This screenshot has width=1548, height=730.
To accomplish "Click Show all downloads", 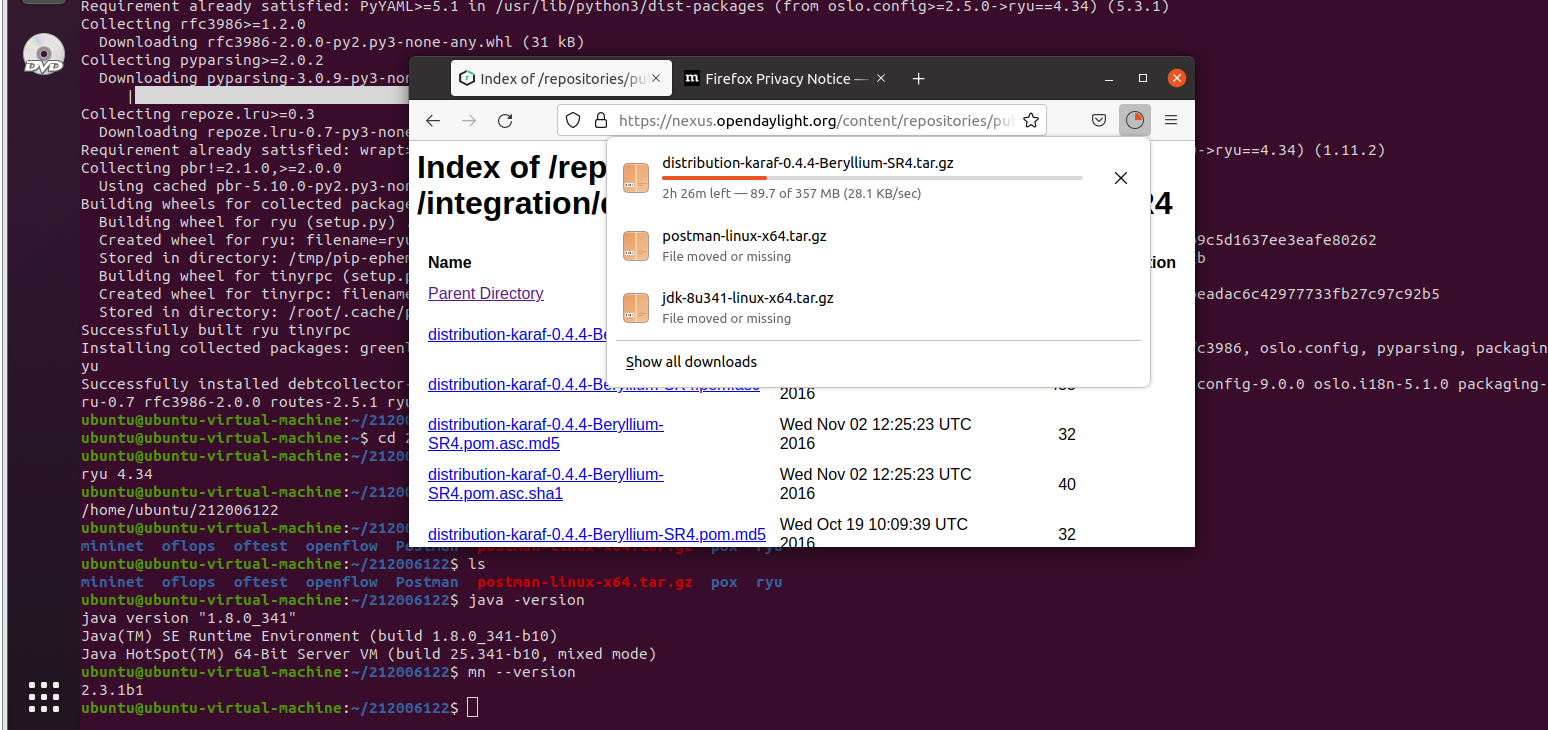I will tap(691, 362).
